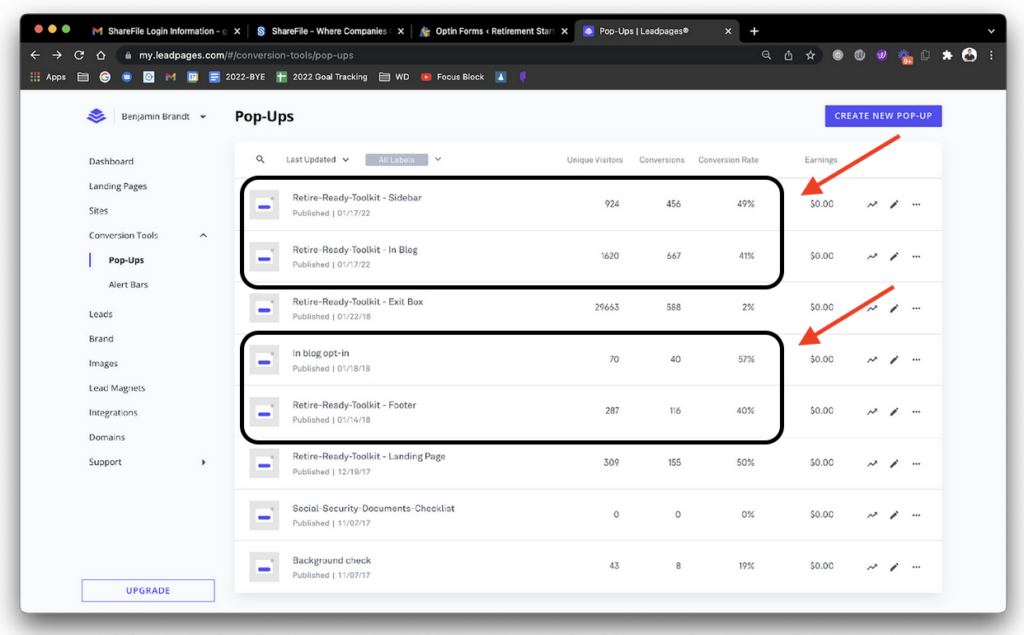
Task: Click the Leadpages logo icon
Action: coord(96,116)
